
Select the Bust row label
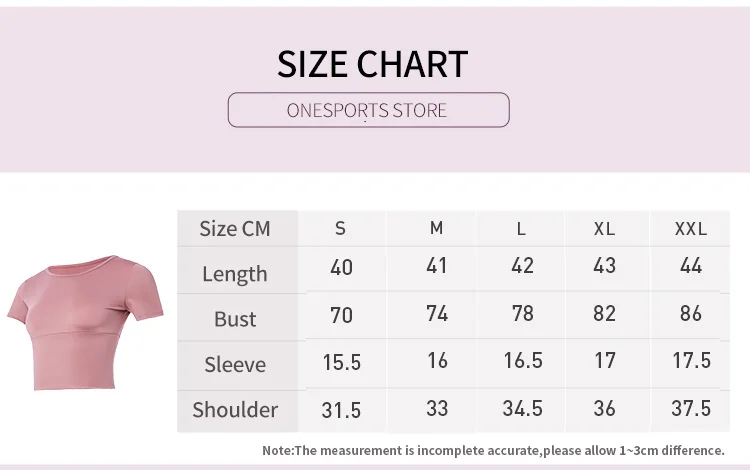[x=235, y=319]
